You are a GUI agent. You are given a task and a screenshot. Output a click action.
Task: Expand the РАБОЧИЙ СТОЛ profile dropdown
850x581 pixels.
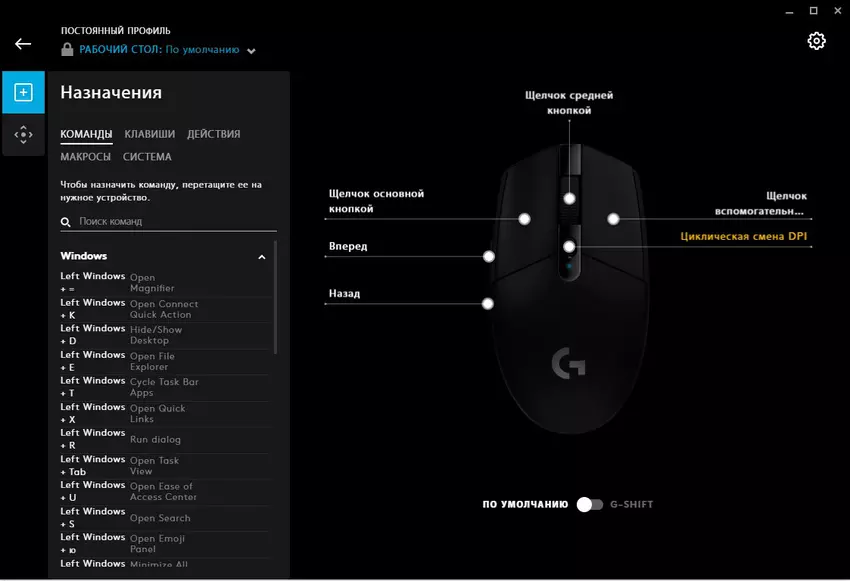(x=251, y=50)
